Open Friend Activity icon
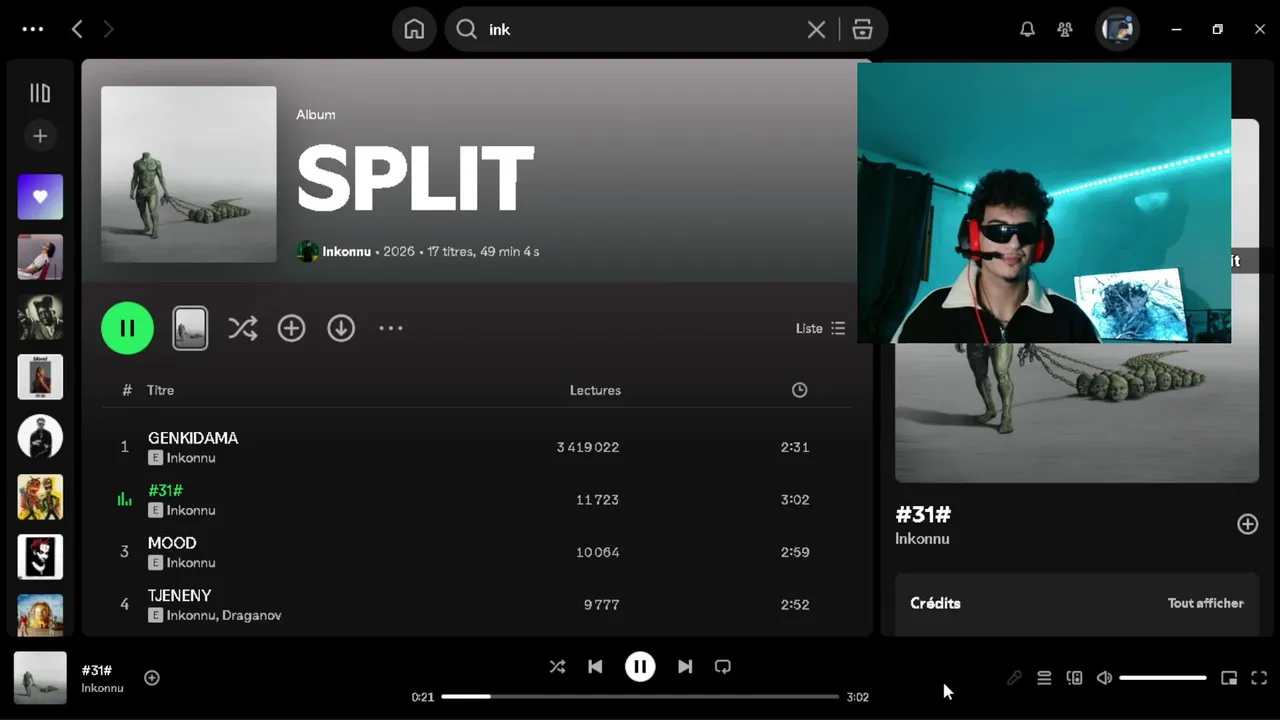This screenshot has width=1280, height=720. [1065, 29]
